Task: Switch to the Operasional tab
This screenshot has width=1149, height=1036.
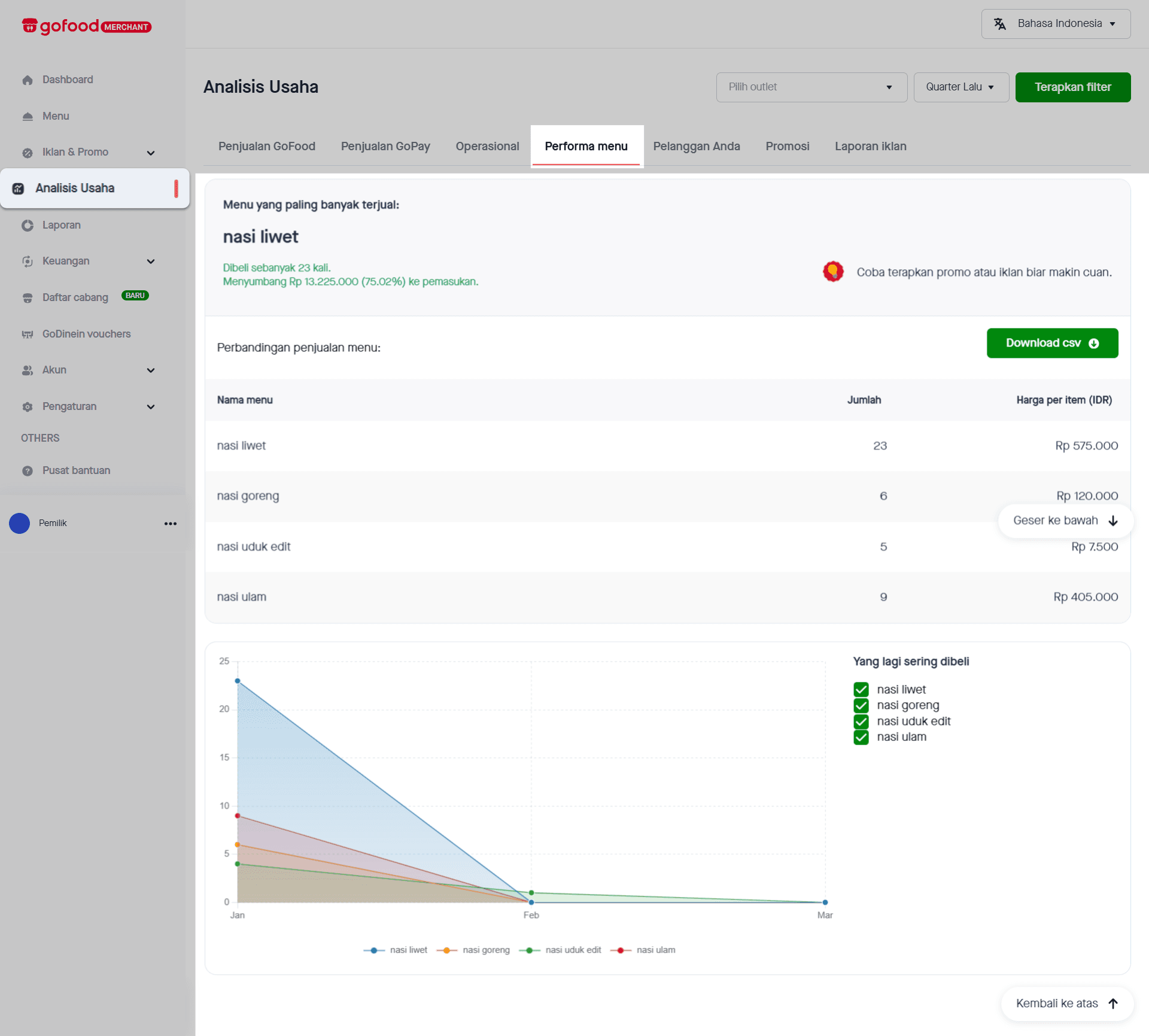Action: (x=487, y=147)
